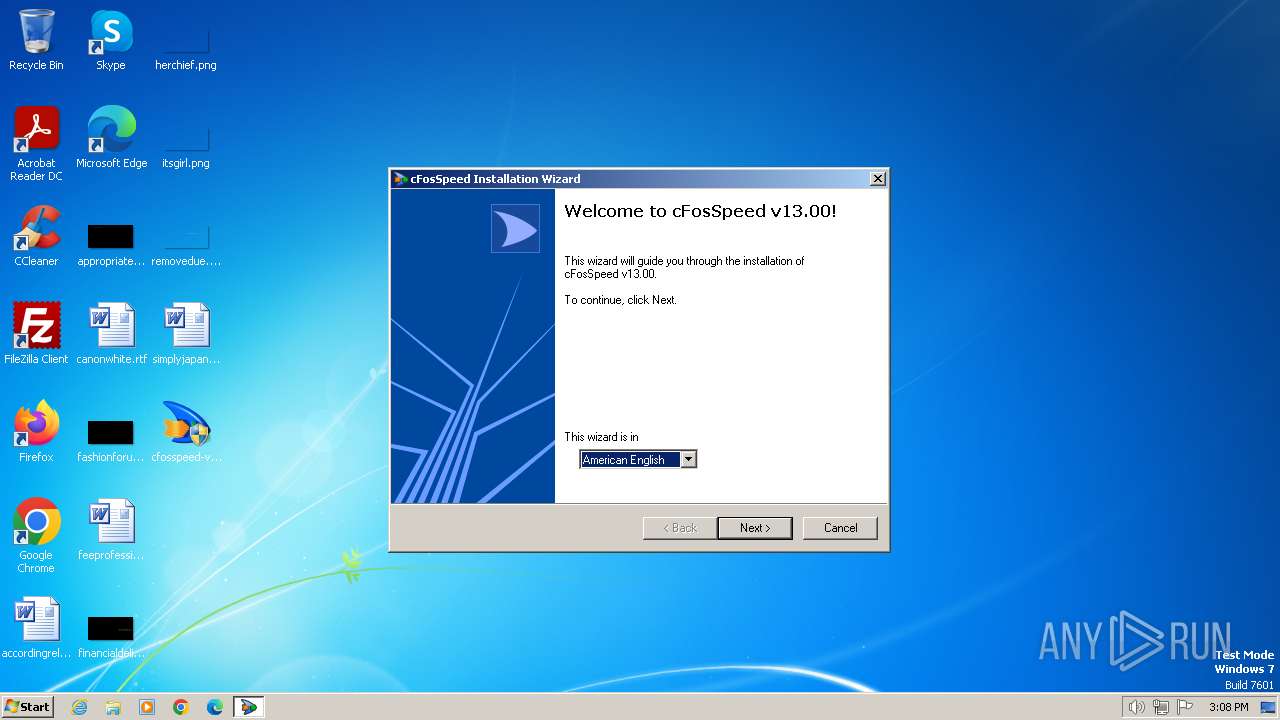The image size is (1280, 720).
Task: Click Show desktop button at taskbar end
Action: (1269, 707)
